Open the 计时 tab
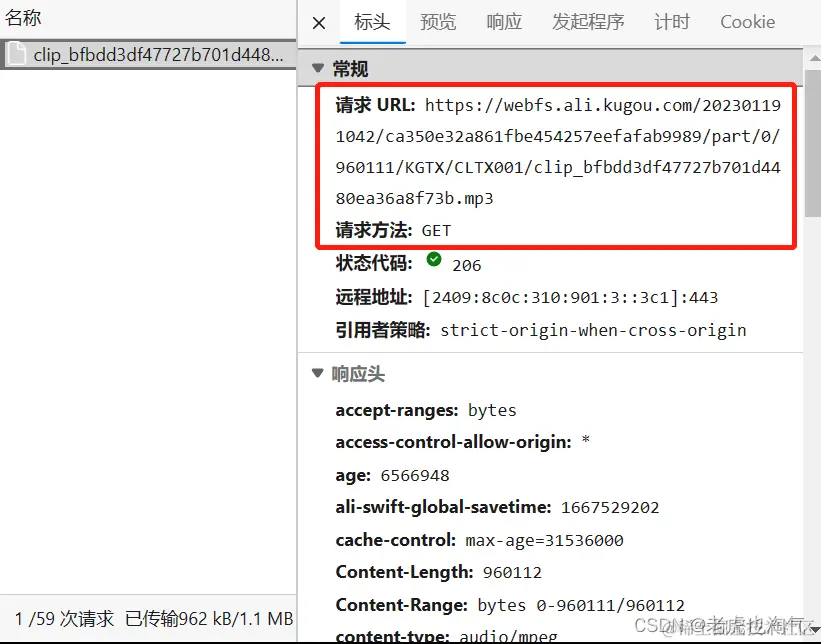This screenshot has height=644, width=821. [672, 22]
